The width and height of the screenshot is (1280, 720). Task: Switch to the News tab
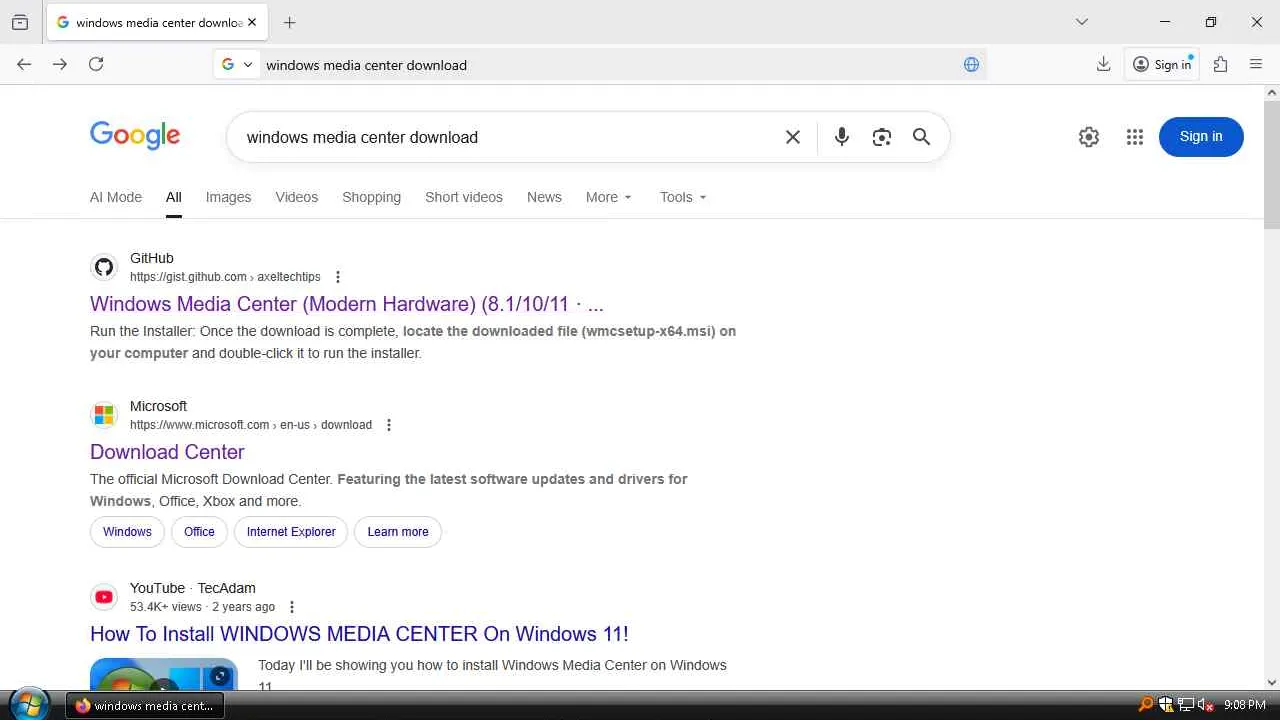click(544, 197)
